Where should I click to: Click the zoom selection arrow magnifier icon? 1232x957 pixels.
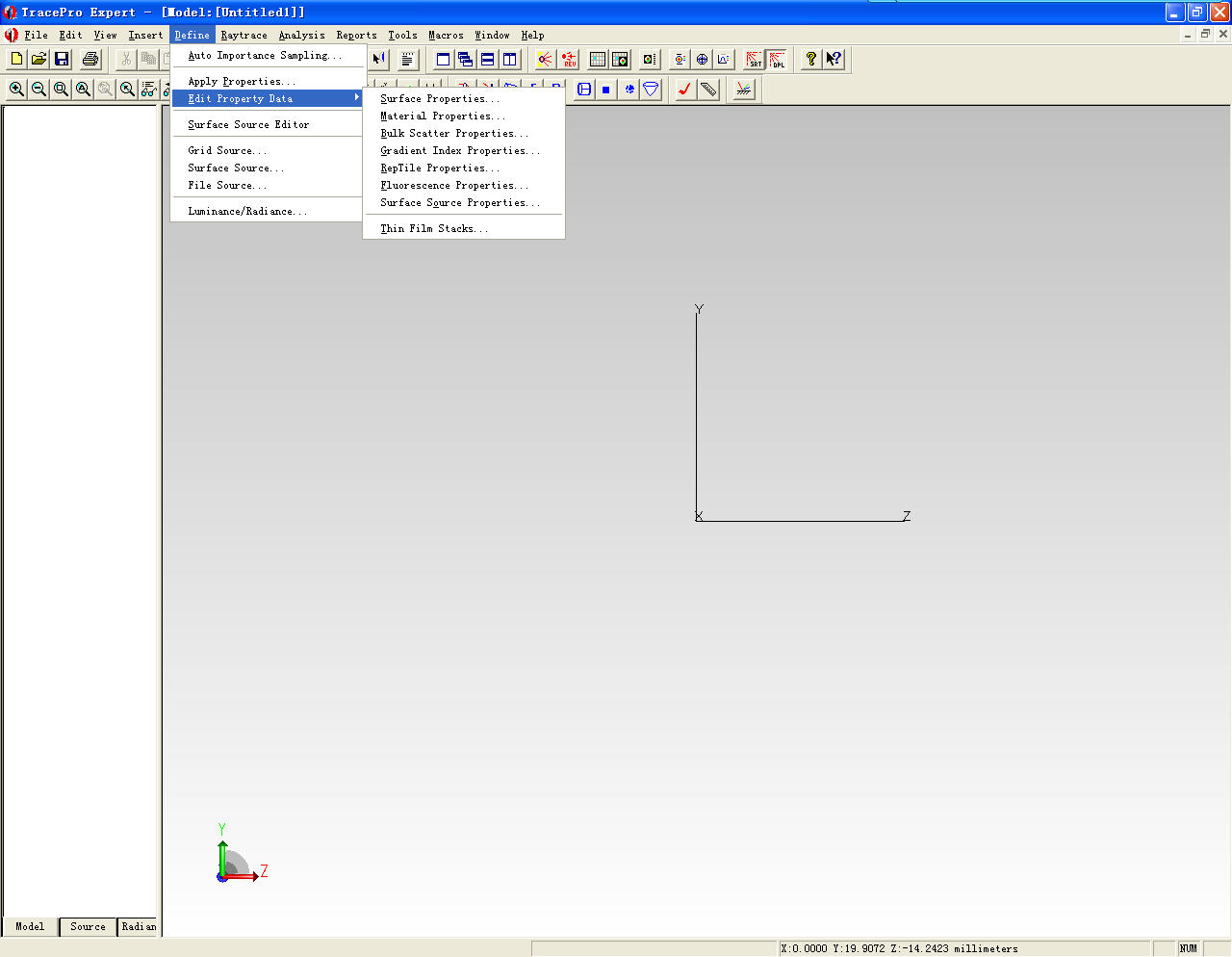[127, 89]
